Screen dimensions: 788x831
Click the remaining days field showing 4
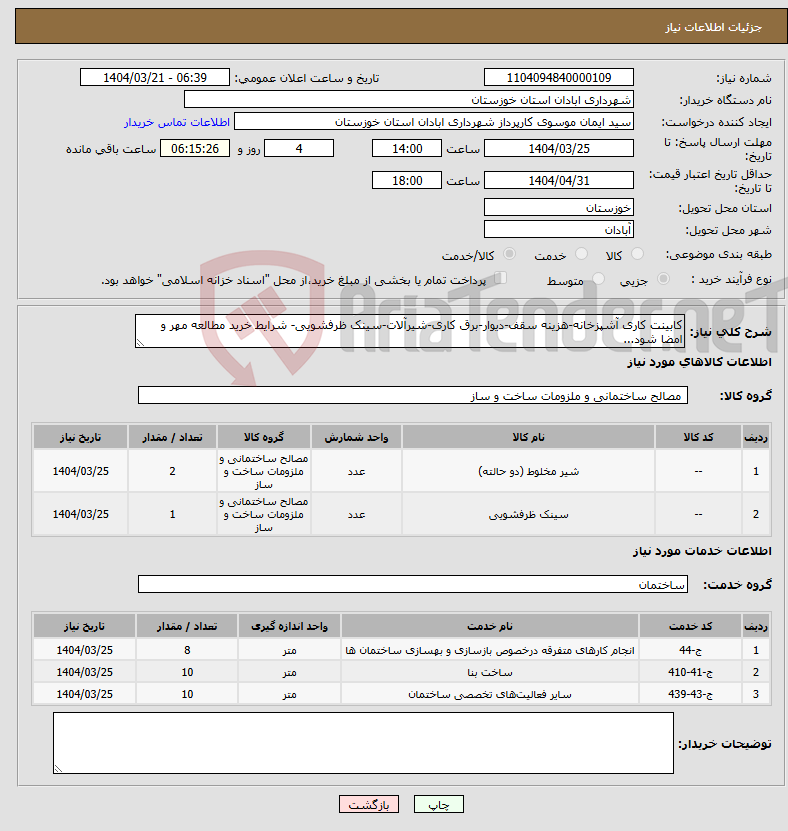tap(299, 148)
